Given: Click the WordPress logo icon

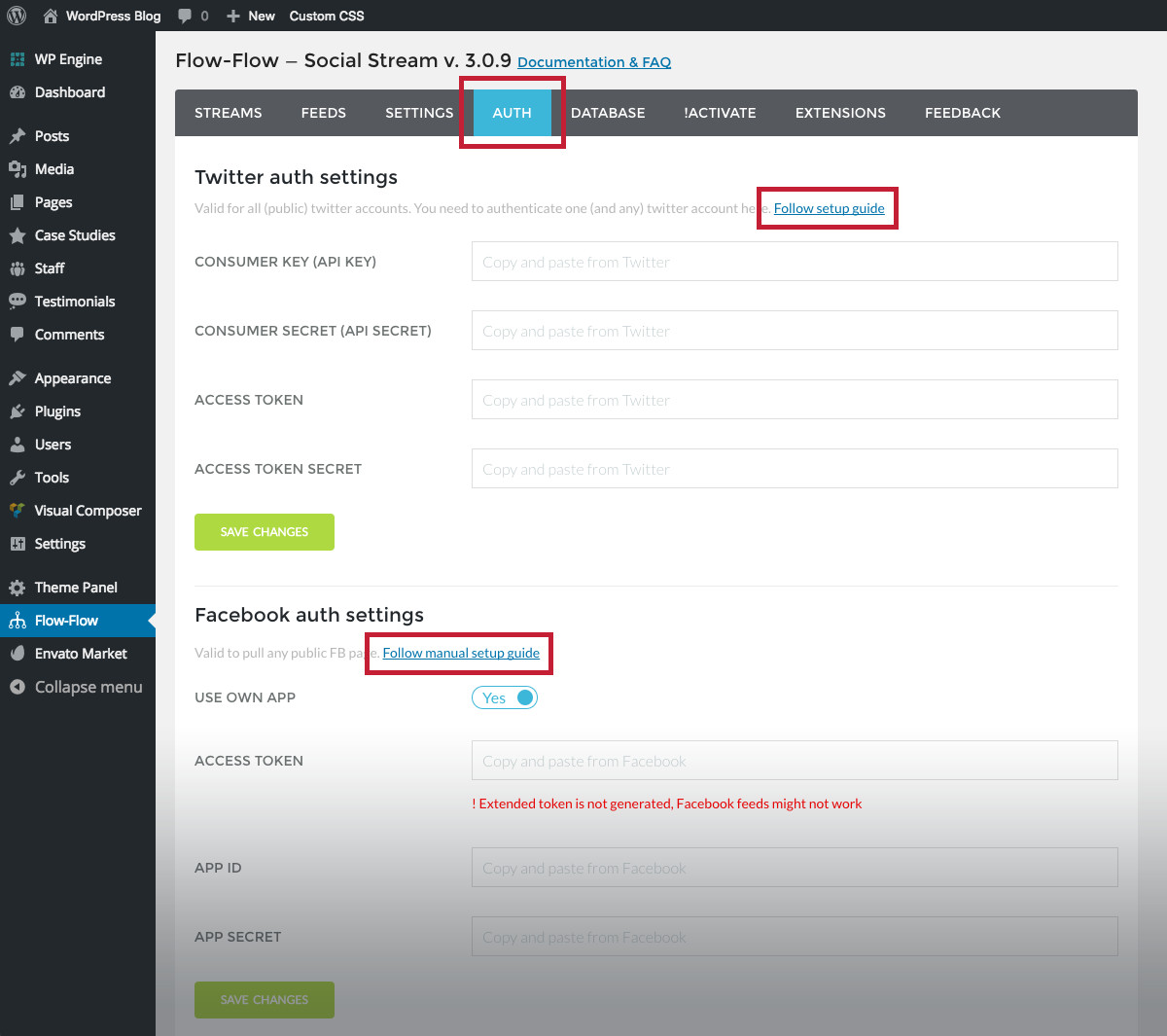Looking at the screenshot, I should (17, 16).
